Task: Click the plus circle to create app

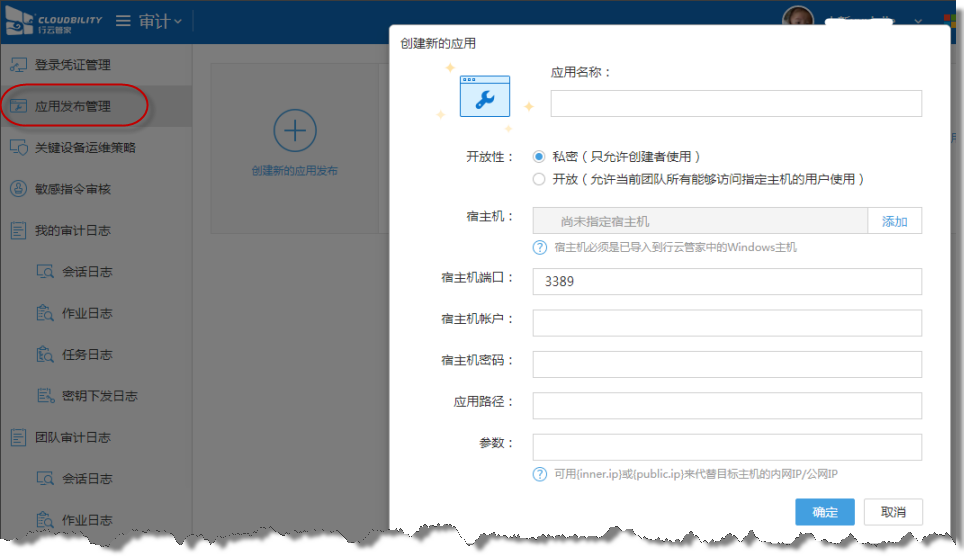Action: pyautogui.click(x=295, y=130)
